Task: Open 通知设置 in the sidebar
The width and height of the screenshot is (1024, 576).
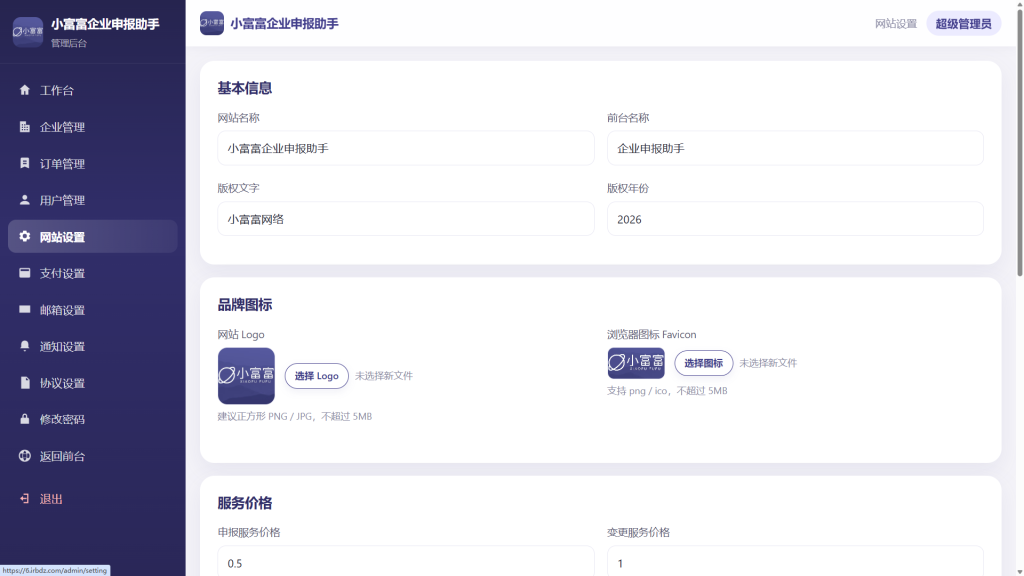Action: coord(93,346)
